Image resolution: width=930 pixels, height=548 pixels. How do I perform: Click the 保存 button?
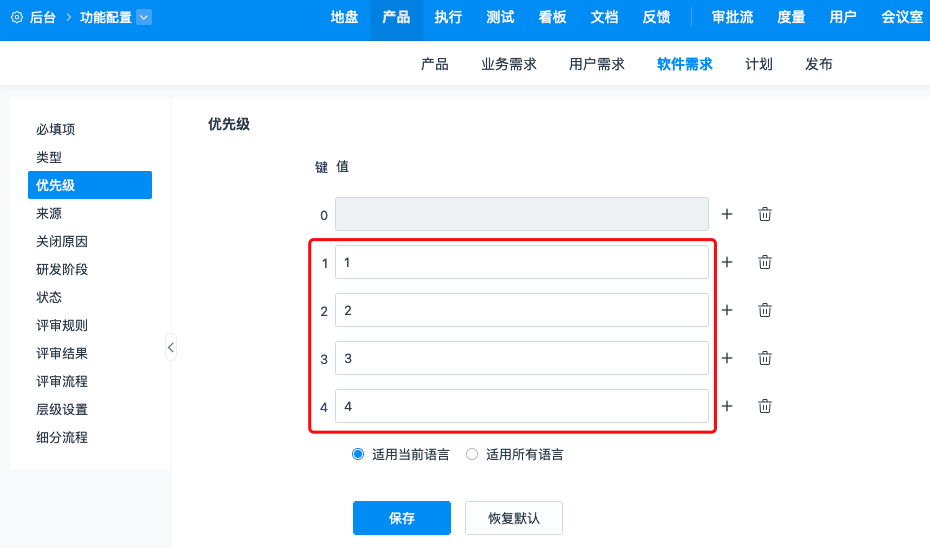(x=401, y=518)
